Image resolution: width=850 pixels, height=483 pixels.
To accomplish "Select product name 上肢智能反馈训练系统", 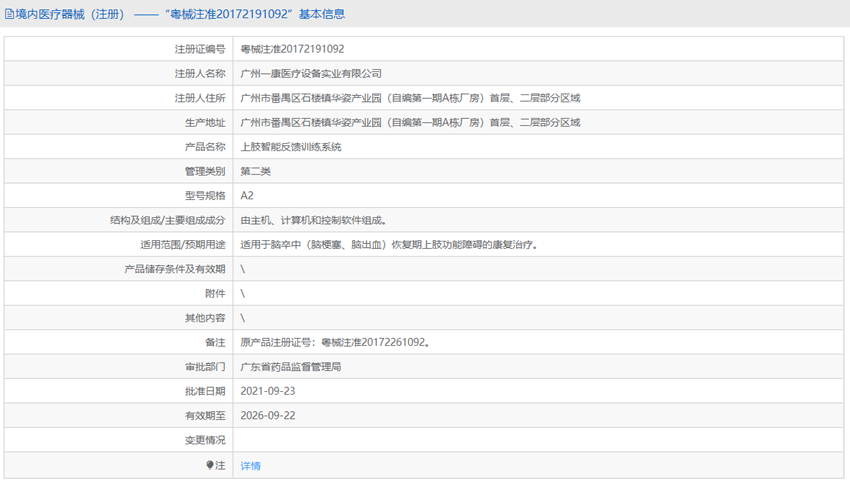I will coord(291,147).
